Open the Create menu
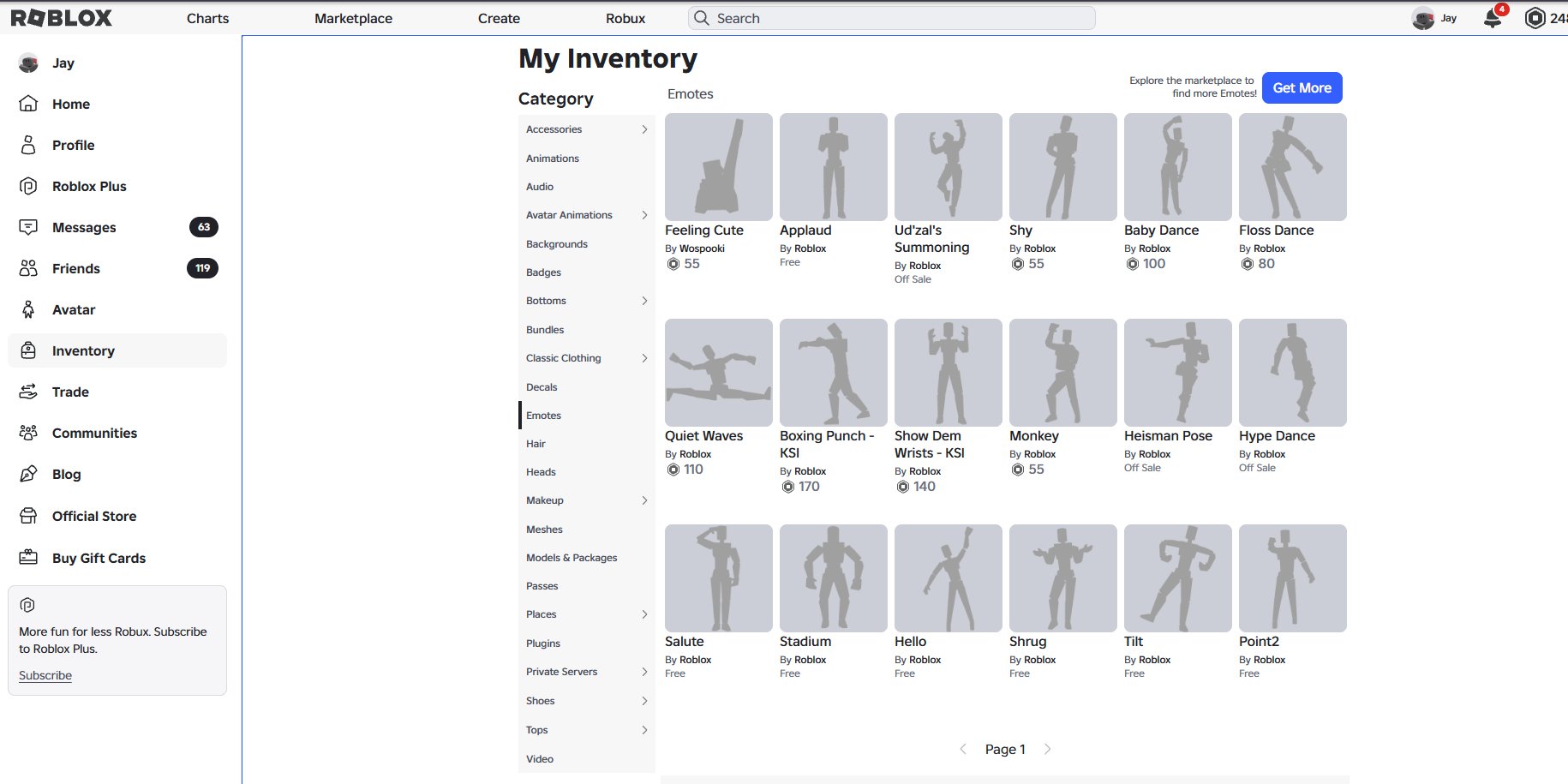The height and width of the screenshot is (784, 1568). (499, 18)
